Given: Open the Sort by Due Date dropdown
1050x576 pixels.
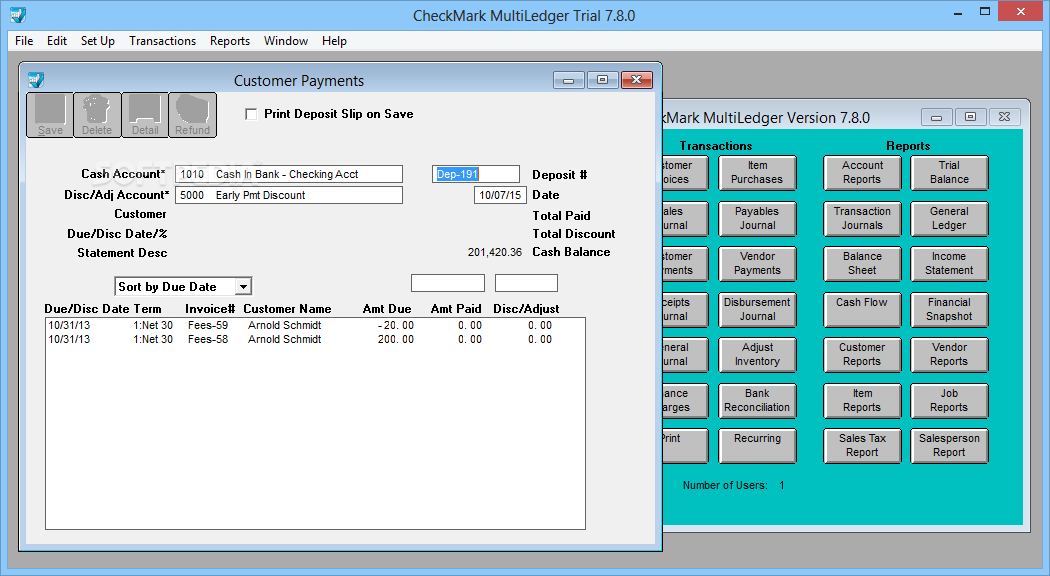Looking at the screenshot, I should point(183,287).
